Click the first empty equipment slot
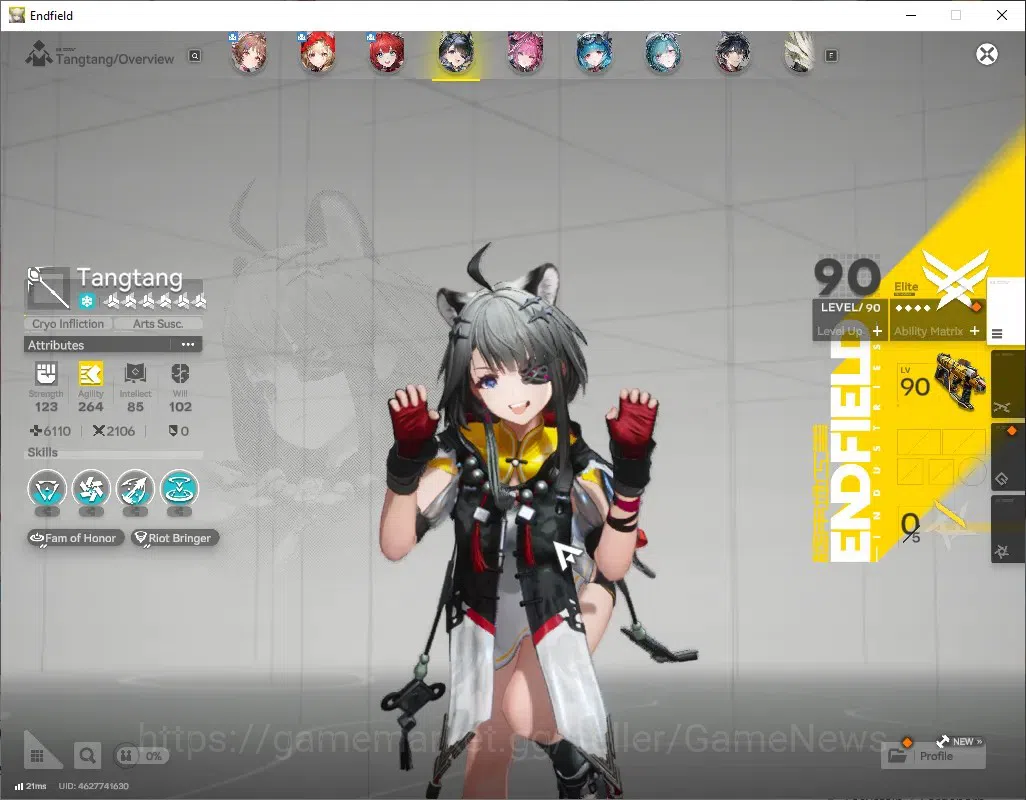1026x800 pixels. click(918, 442)
